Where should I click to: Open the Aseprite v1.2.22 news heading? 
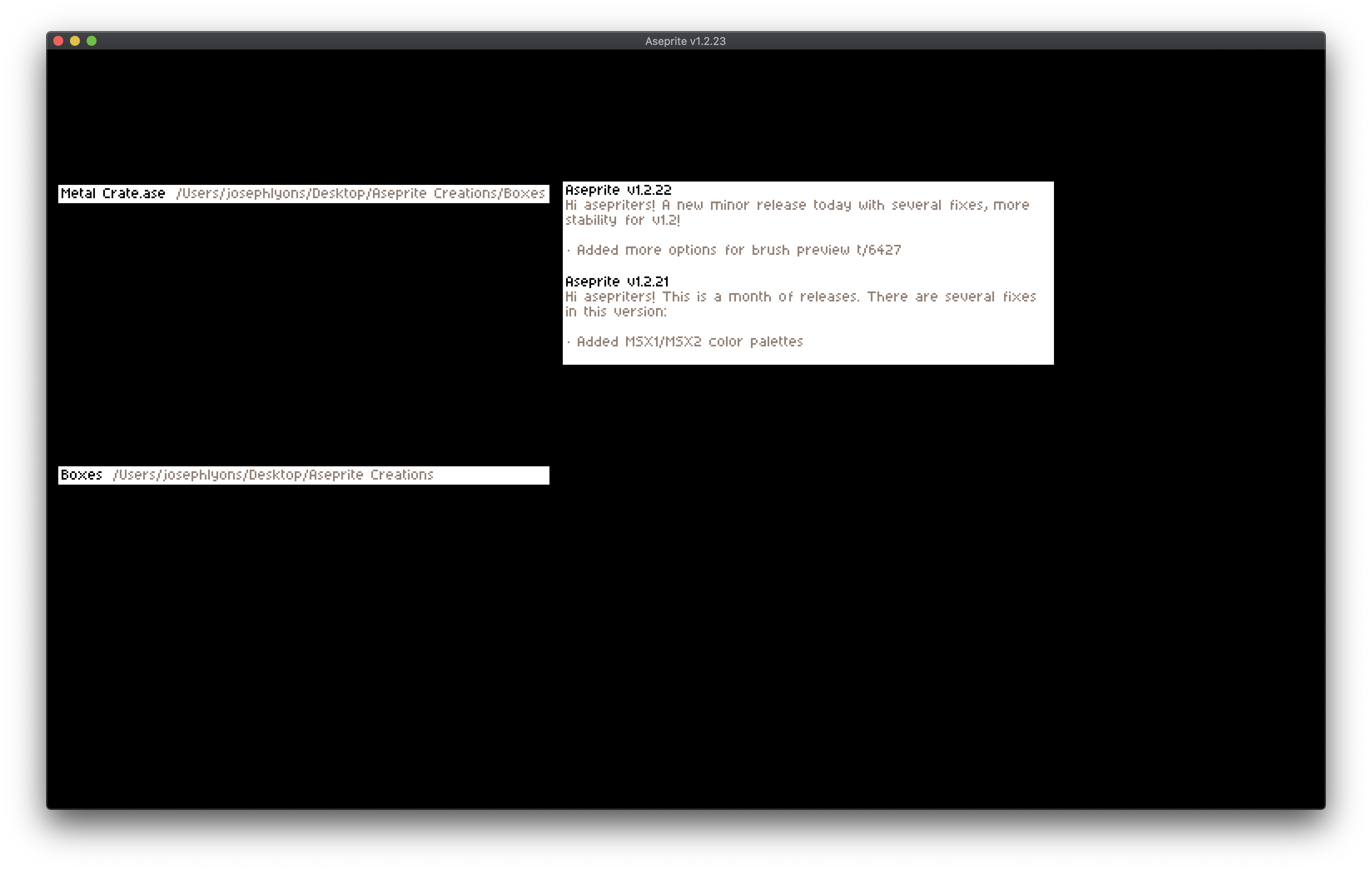click(x=618, y=190)
